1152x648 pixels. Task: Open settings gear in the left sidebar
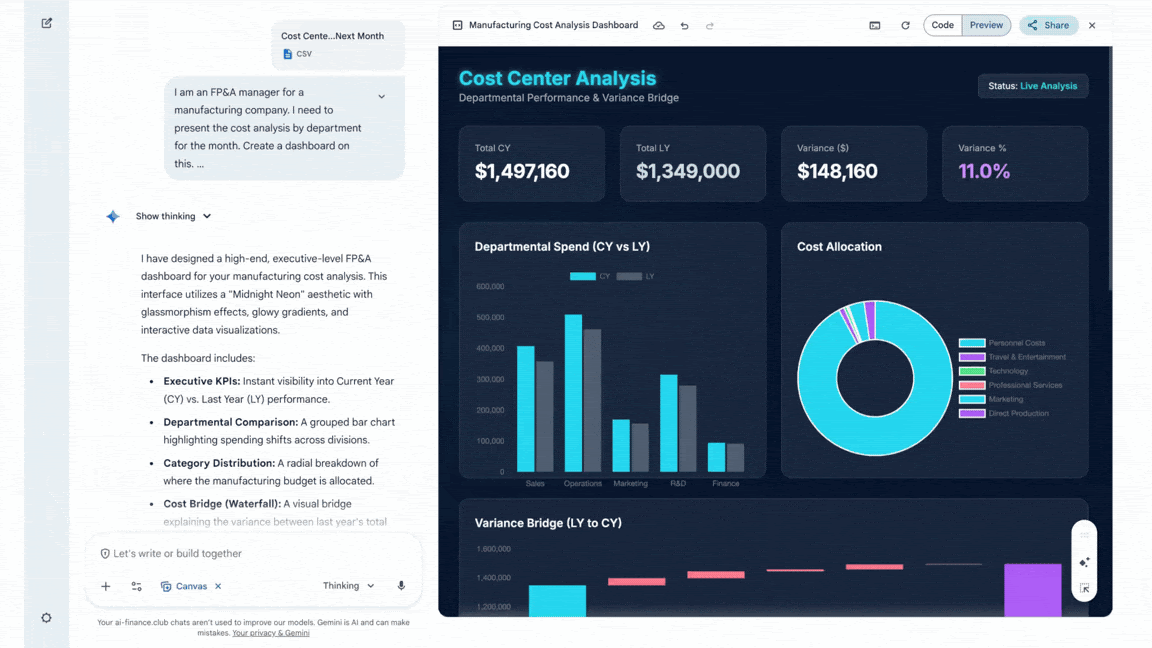(47, 618)
